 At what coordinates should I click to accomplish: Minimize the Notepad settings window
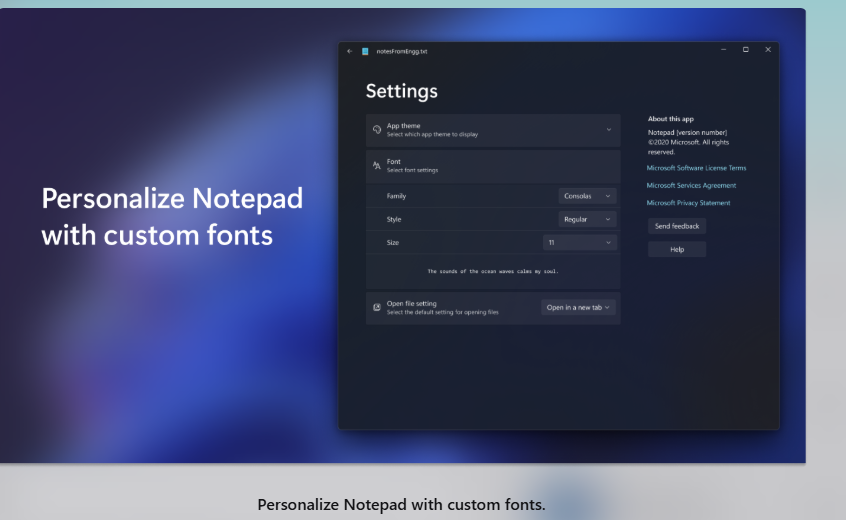(x=724, y=50)
